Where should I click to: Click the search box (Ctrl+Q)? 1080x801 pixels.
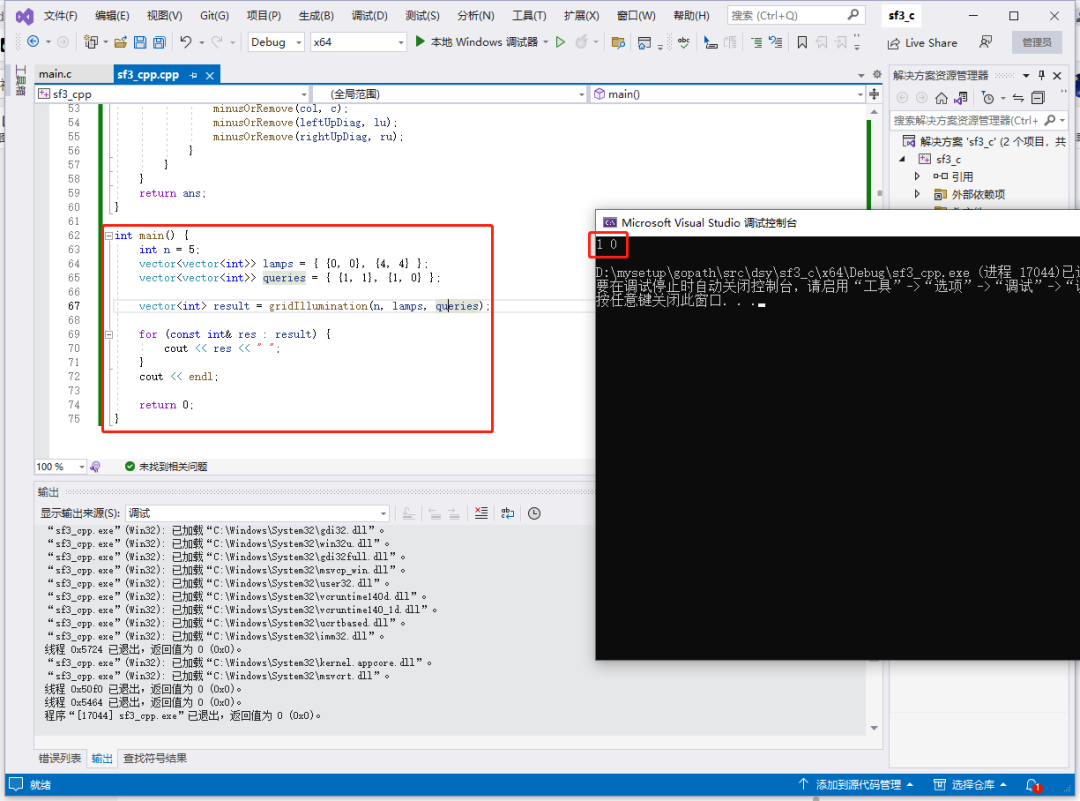tap(795, 15)
